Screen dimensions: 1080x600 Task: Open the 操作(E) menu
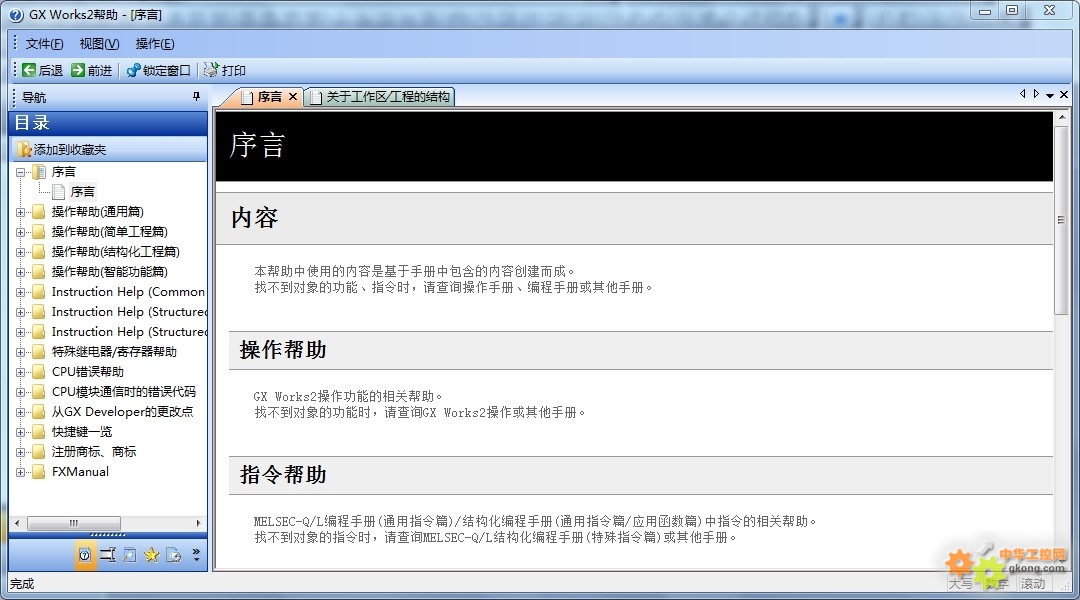coord(155,44)
